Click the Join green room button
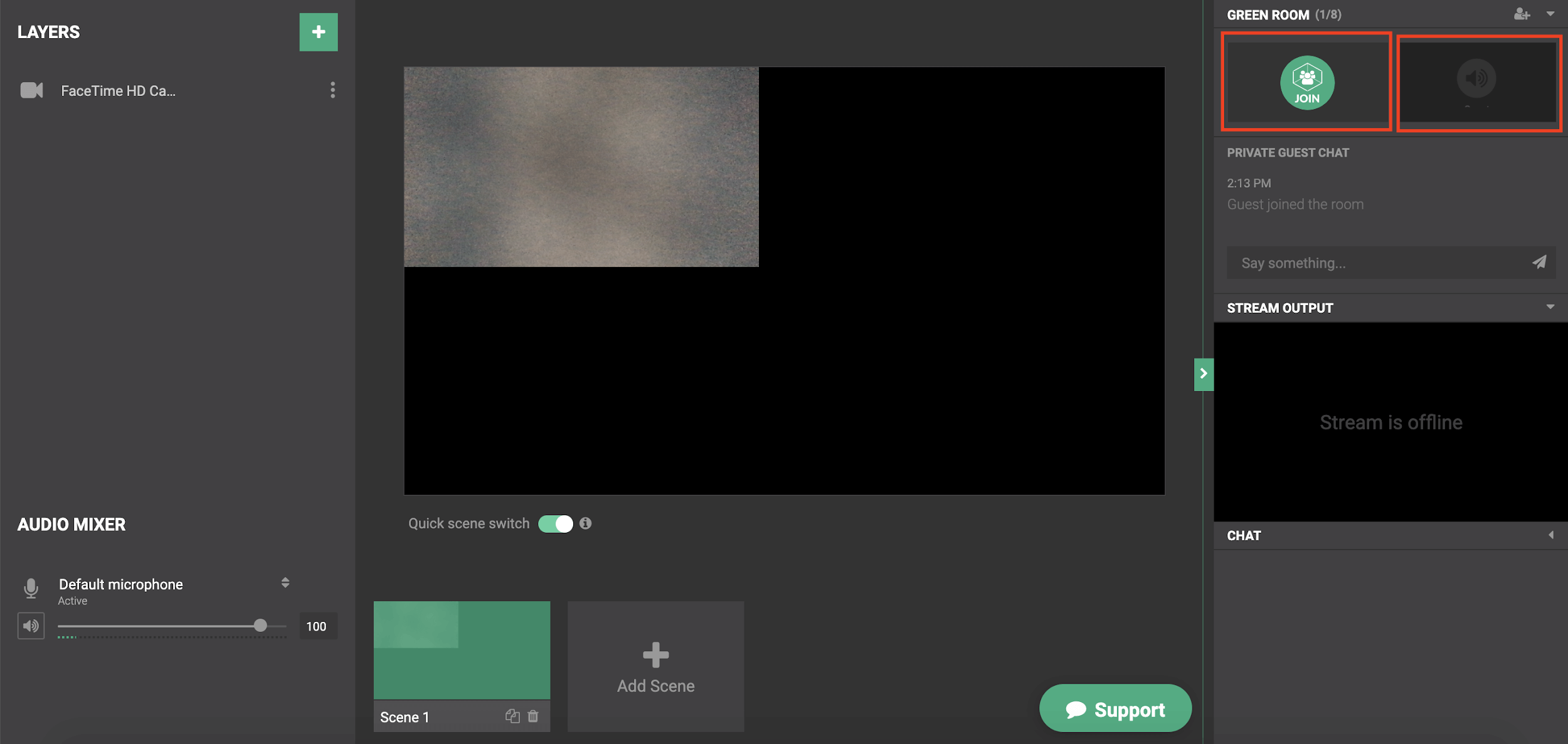Image resolution: width=1568 pixels, height=744 pixels. pos(1307,83)
